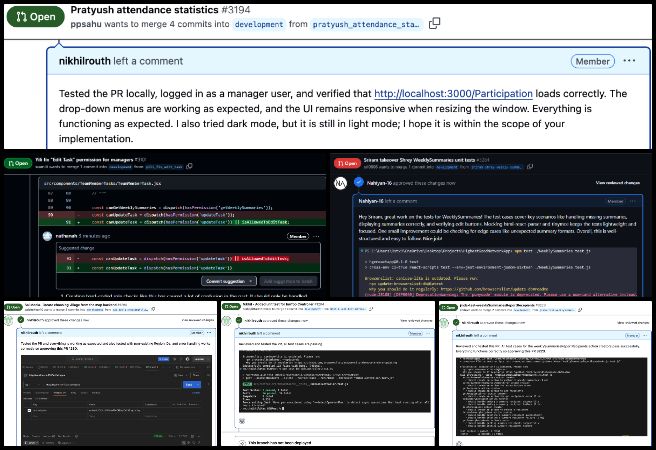
Task: Click reviewer avatar in bottom-middle PR
Action: coord(226,320)
